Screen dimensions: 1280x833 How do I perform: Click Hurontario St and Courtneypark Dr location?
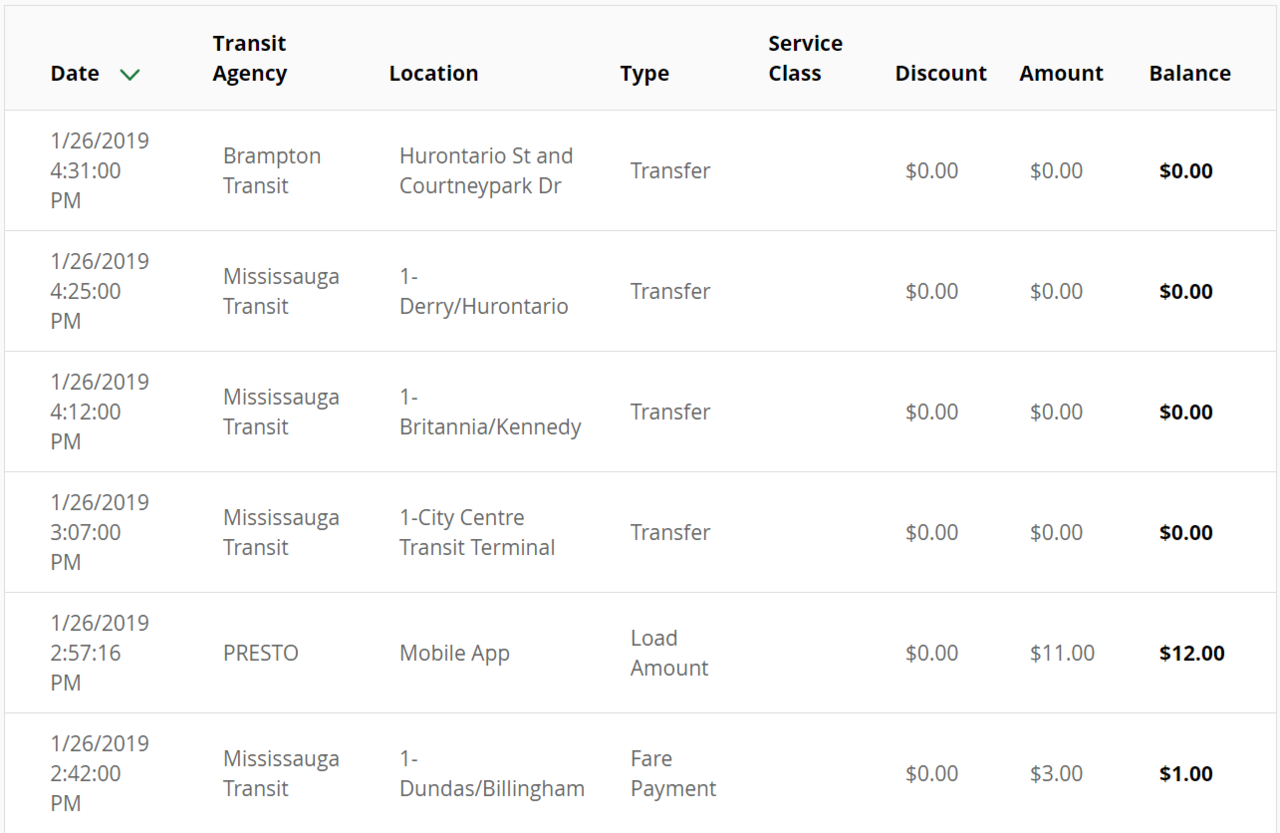point(485,171)
